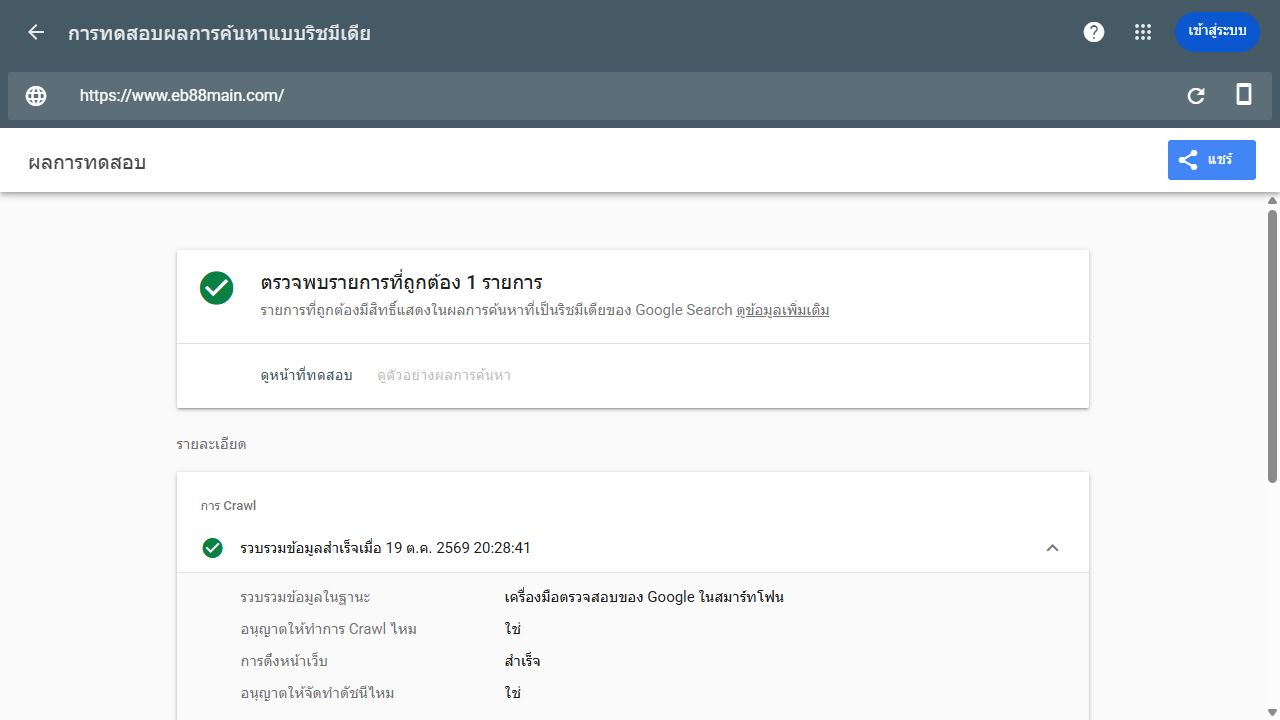The image size is (1280, 720).
Task: Click the เข้าสู่ระบบ sign-in button
Action: (x=1217, y=32)
